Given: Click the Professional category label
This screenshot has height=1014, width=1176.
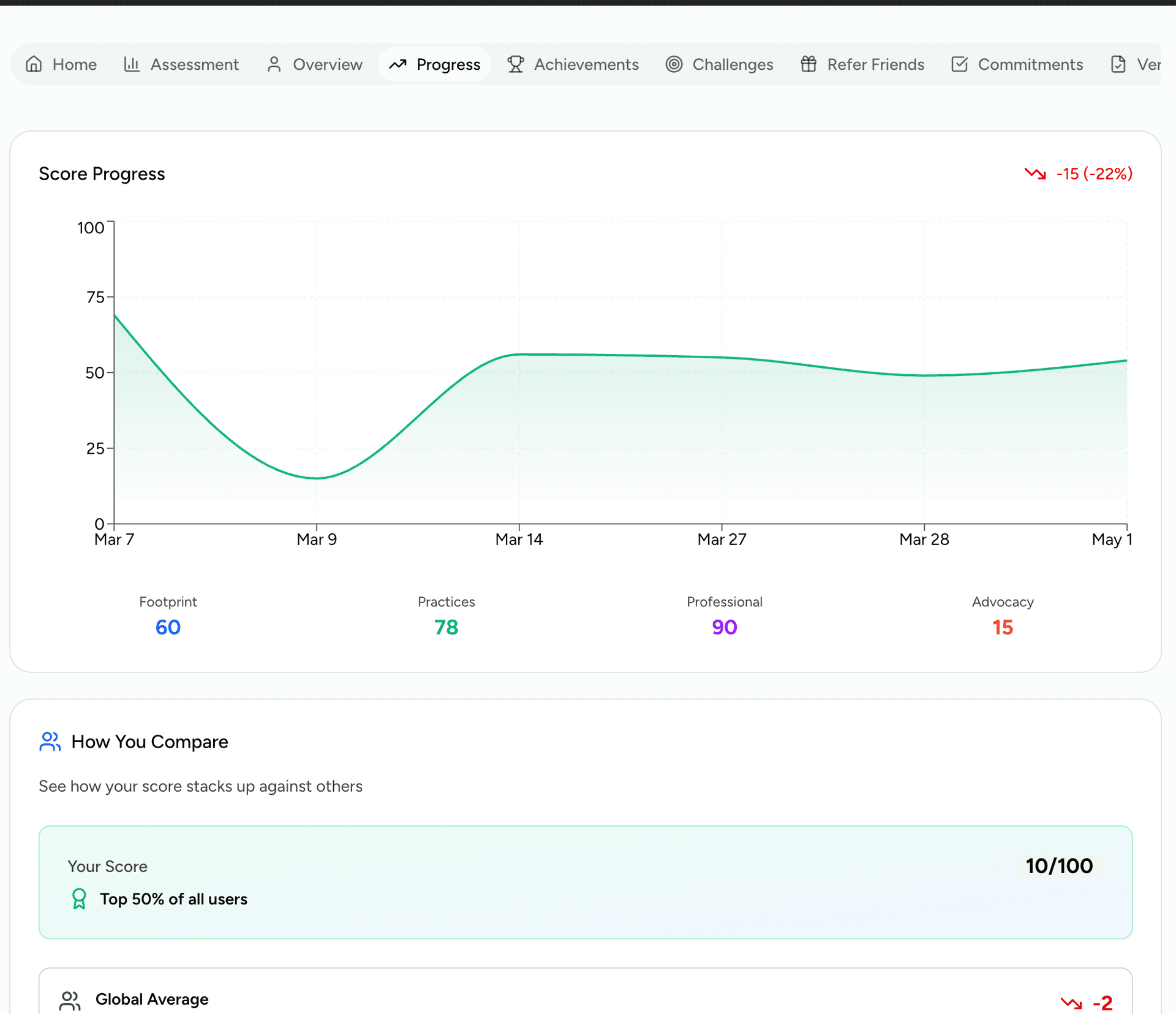Looking at the screenshot, I should (x=725, y=602).
